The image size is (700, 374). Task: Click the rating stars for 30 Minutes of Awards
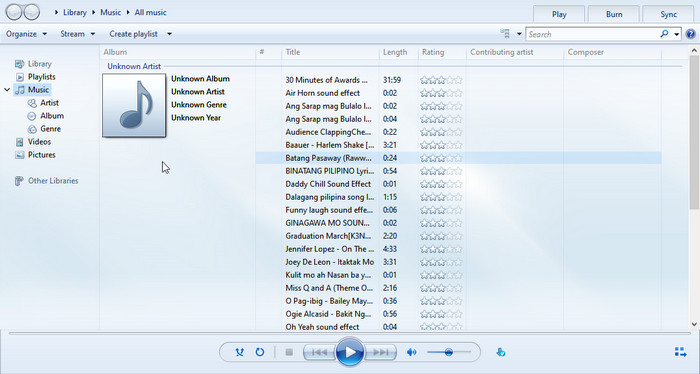tap(441, 80)
